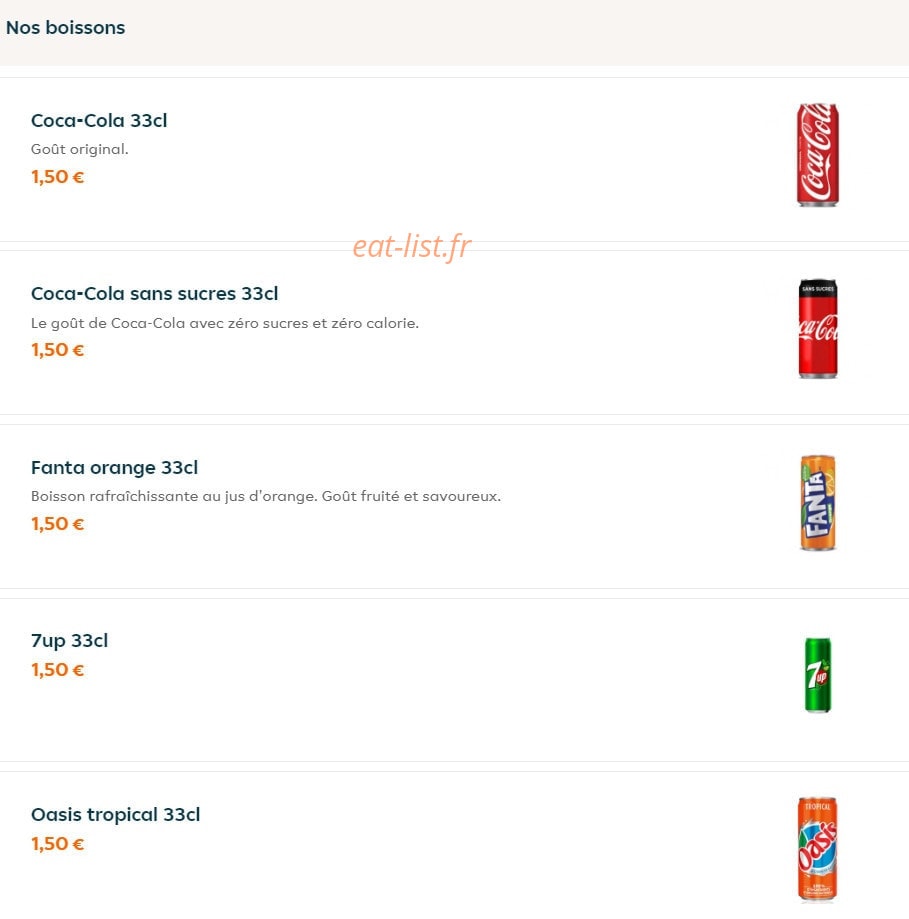Viewport: 909px width, 919px height.
Task: Click the Coca-Cola sans sucres price
Action: coord(57,350)
